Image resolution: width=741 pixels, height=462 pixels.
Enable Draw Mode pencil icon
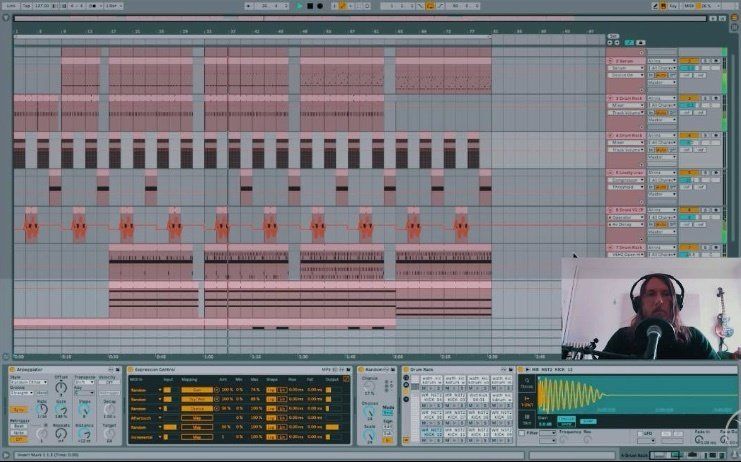[x=655, y=6]
